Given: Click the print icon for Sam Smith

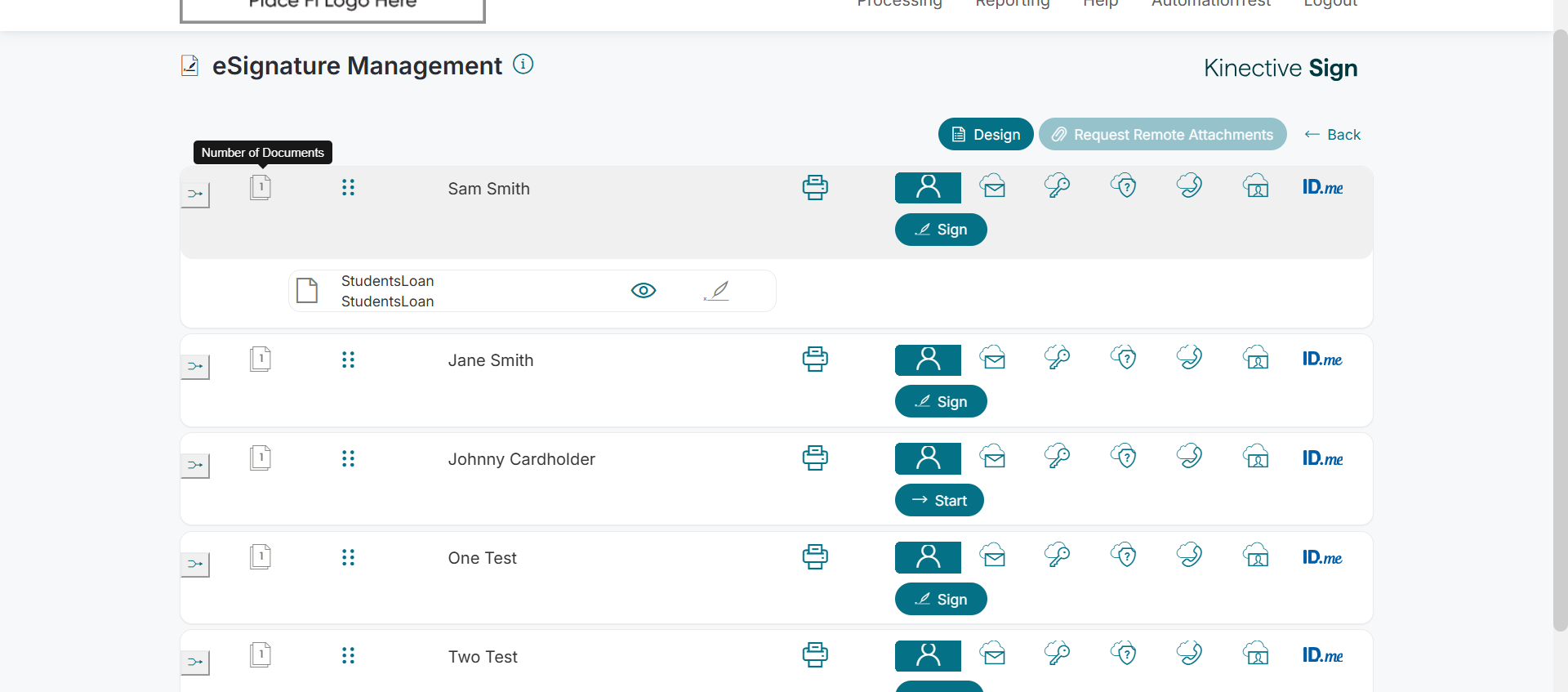Looking at the screenshot, I should 814,188.
